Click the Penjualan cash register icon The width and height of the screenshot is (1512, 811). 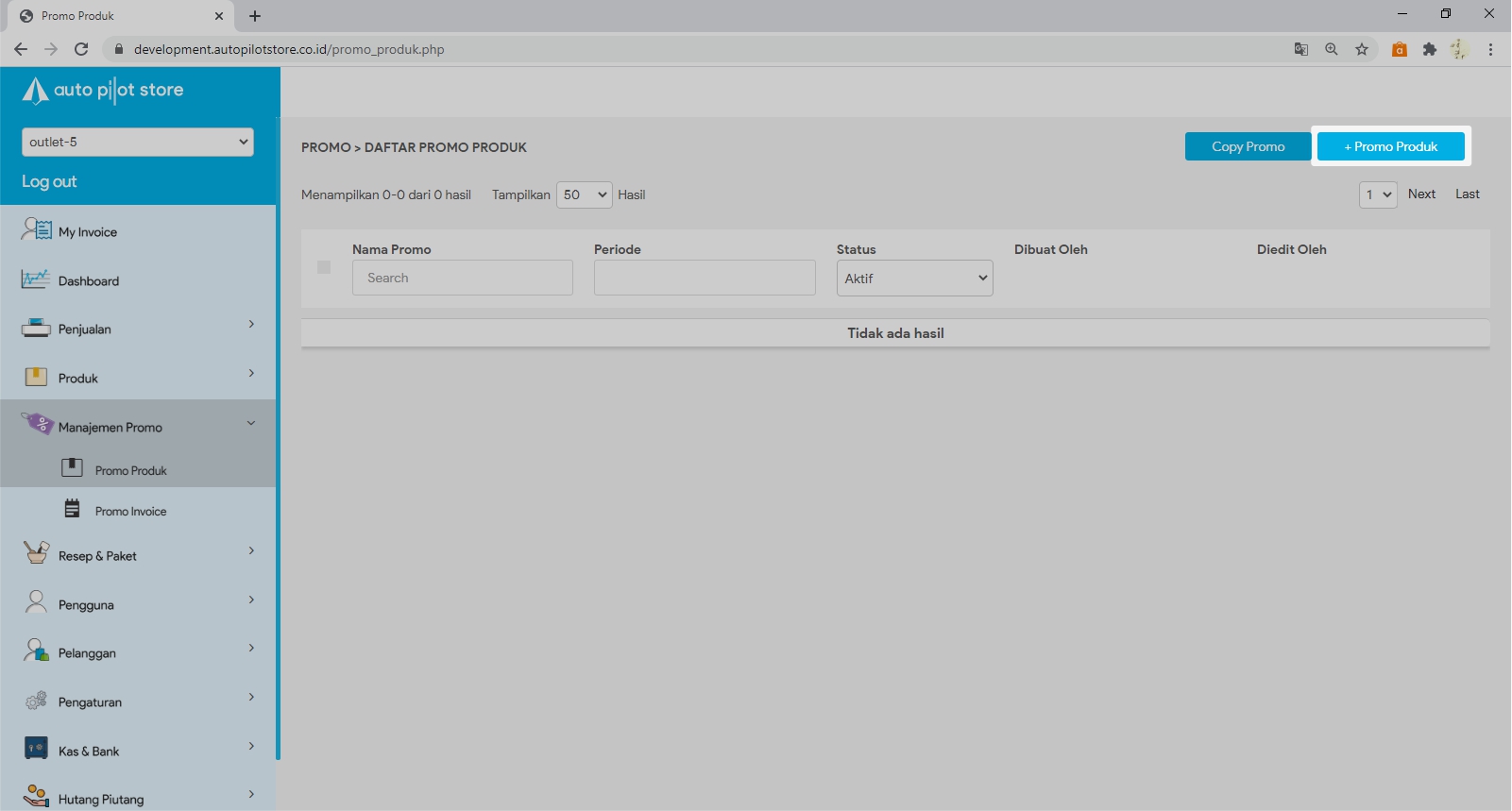[35, 329]
